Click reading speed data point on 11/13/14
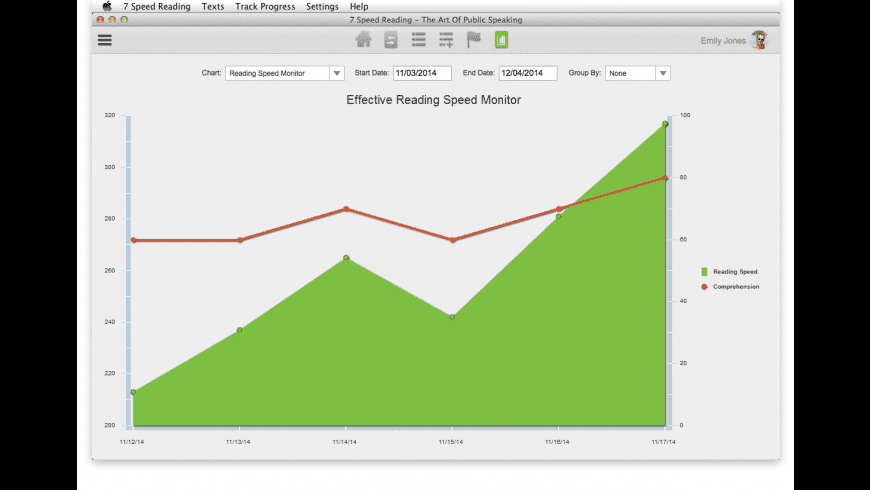Screen dimensions: 870x490 240,330
